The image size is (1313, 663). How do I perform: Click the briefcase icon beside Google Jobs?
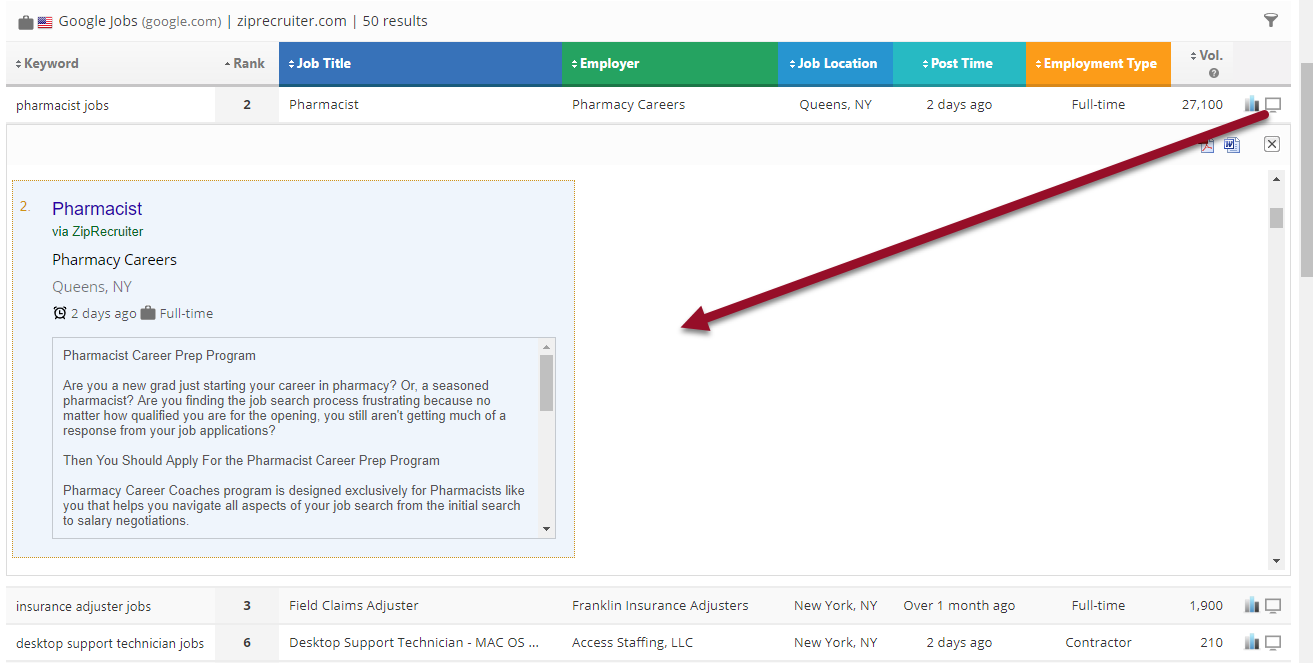pos(26,22)
